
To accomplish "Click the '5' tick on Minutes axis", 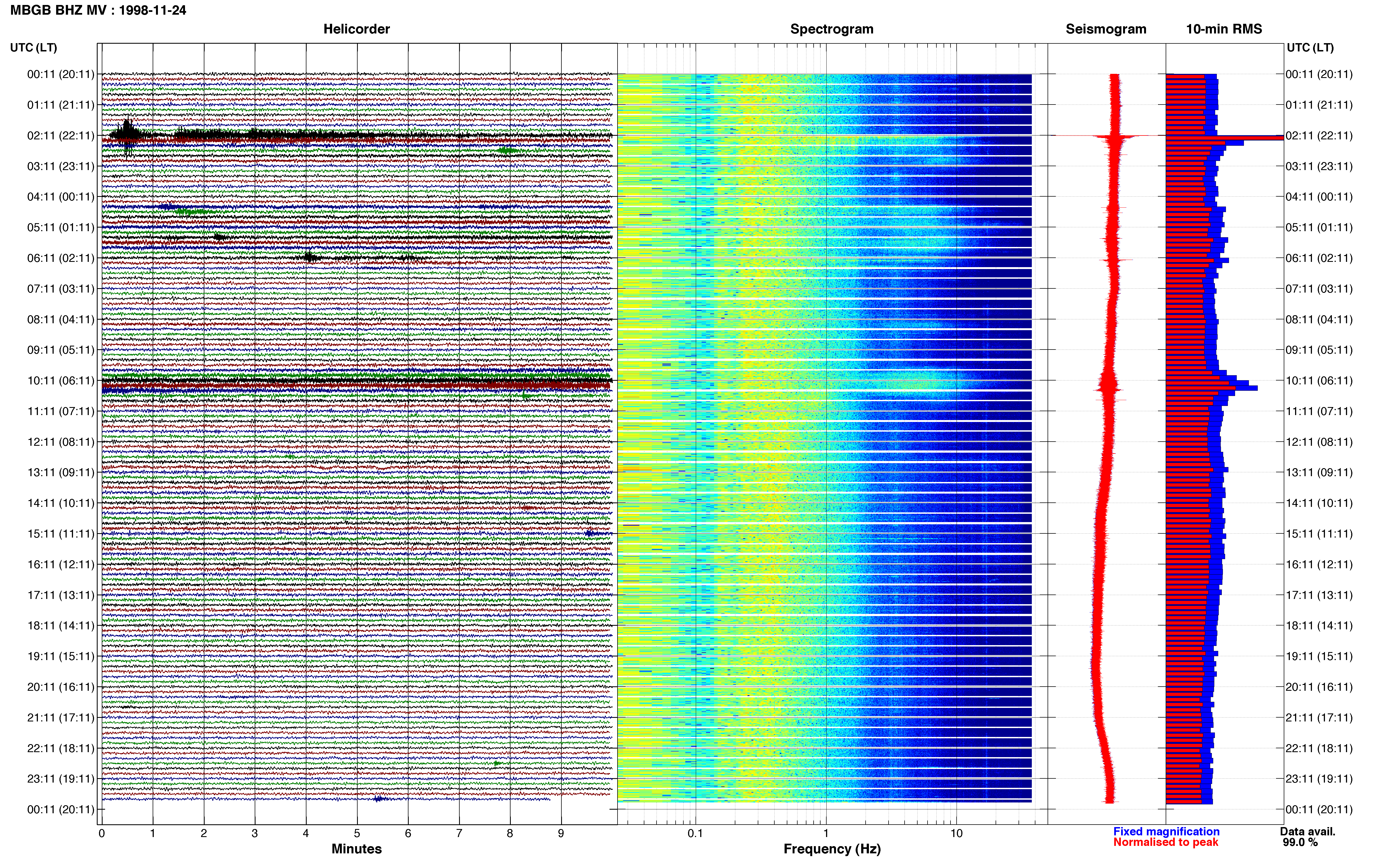I will pos(356,833).
